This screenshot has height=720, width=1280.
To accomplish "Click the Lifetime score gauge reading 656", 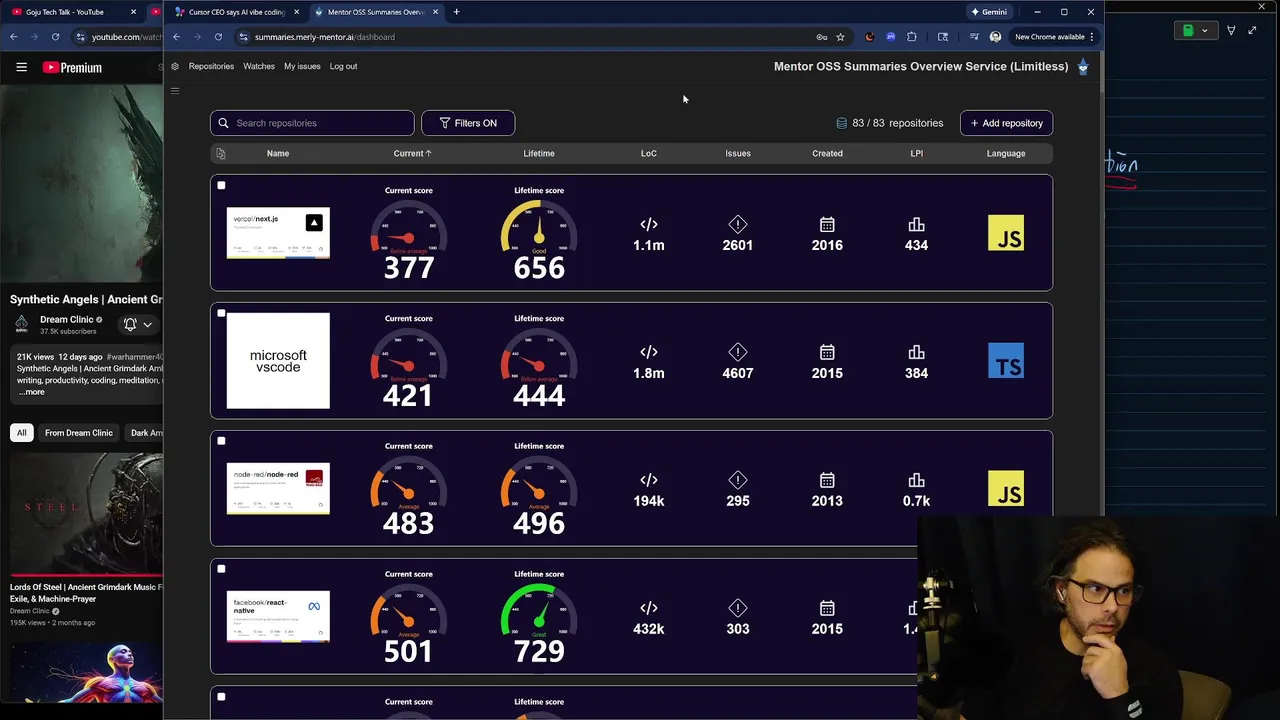I will pyautogui.click(x=539, y=240).
